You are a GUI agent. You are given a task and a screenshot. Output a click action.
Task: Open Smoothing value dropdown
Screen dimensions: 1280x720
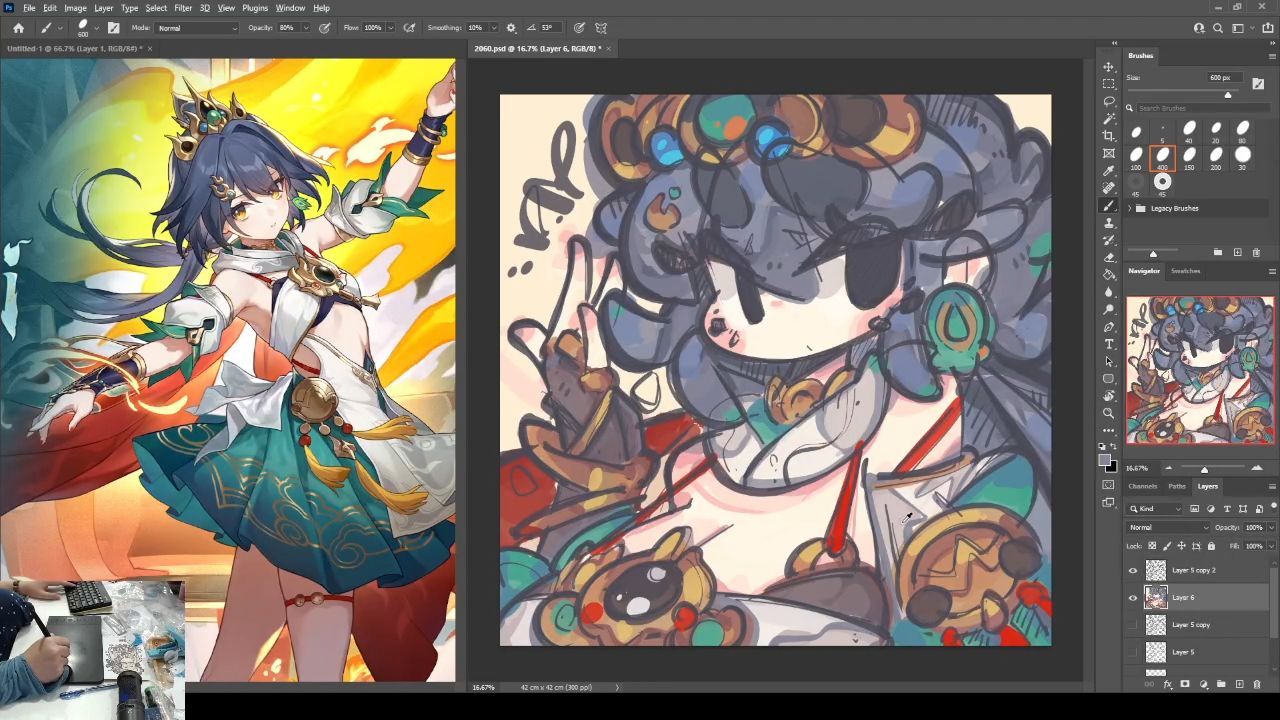[x=492, y=28]
